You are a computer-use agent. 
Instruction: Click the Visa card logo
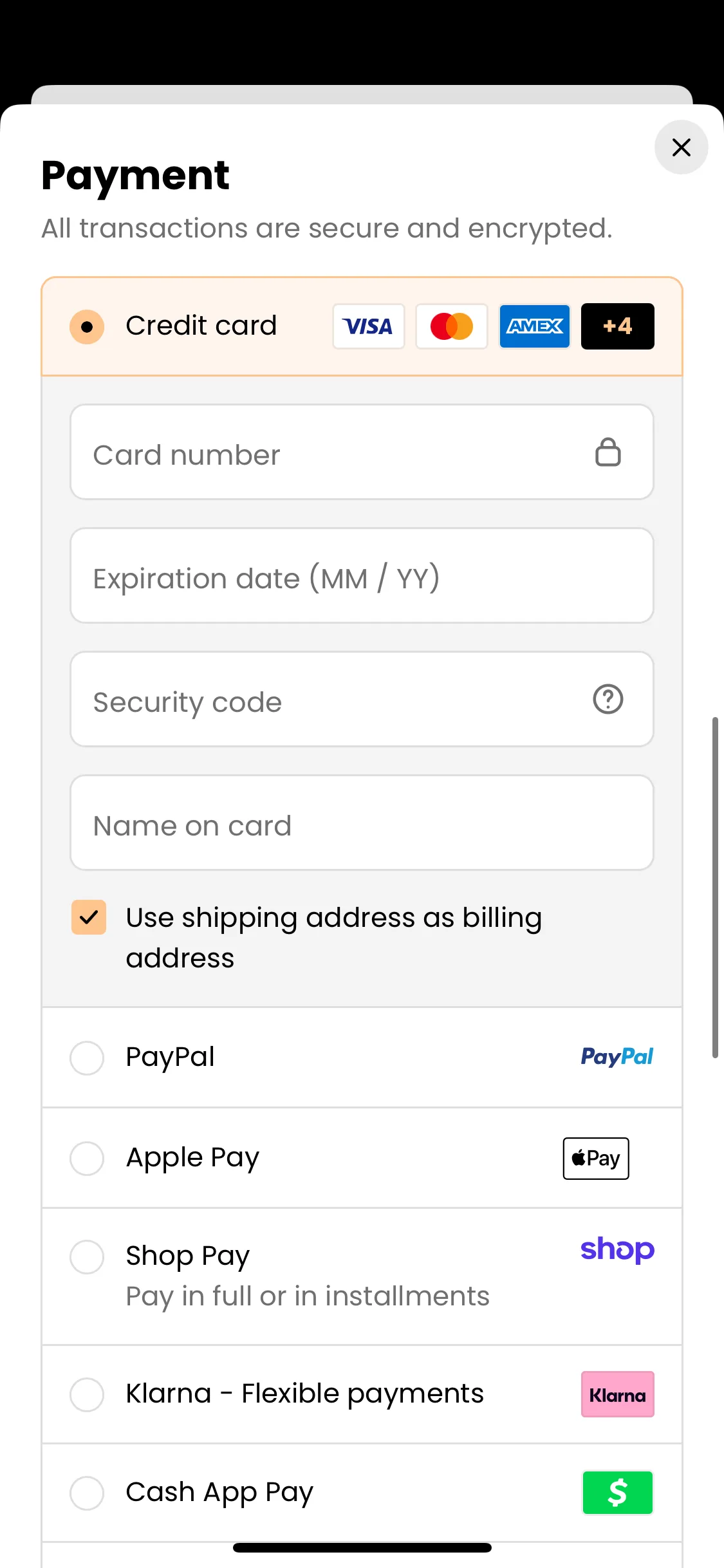tap(368, 326)
